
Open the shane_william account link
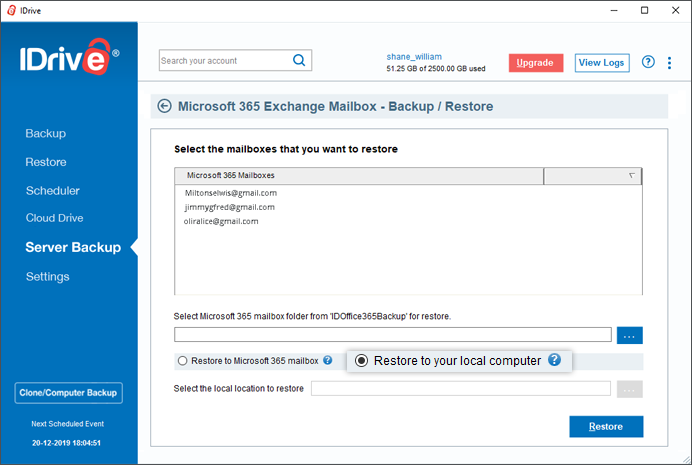pos(414,56)
